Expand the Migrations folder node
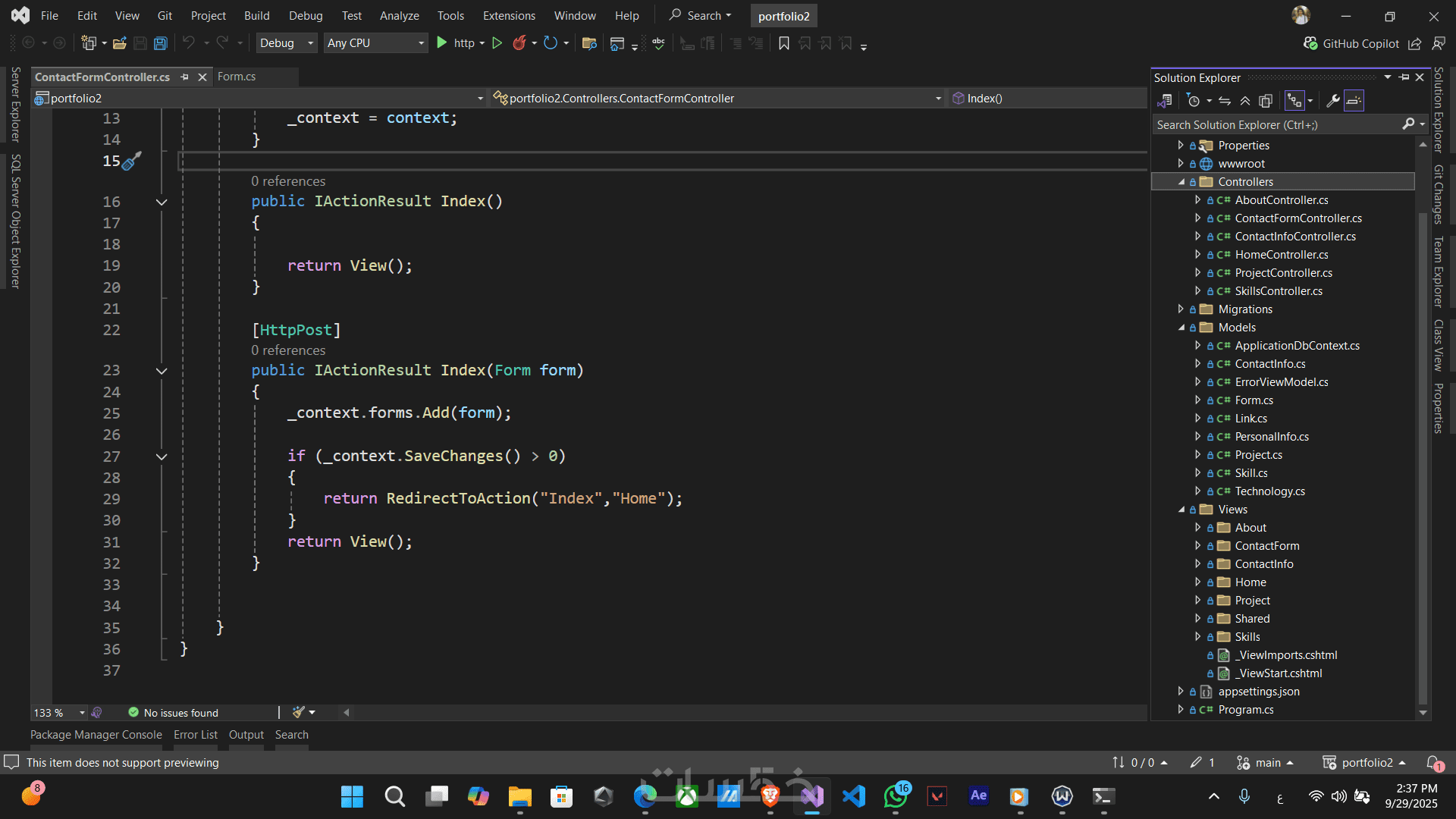Screen dimensions: 1456x819 tap(1181, 309)
